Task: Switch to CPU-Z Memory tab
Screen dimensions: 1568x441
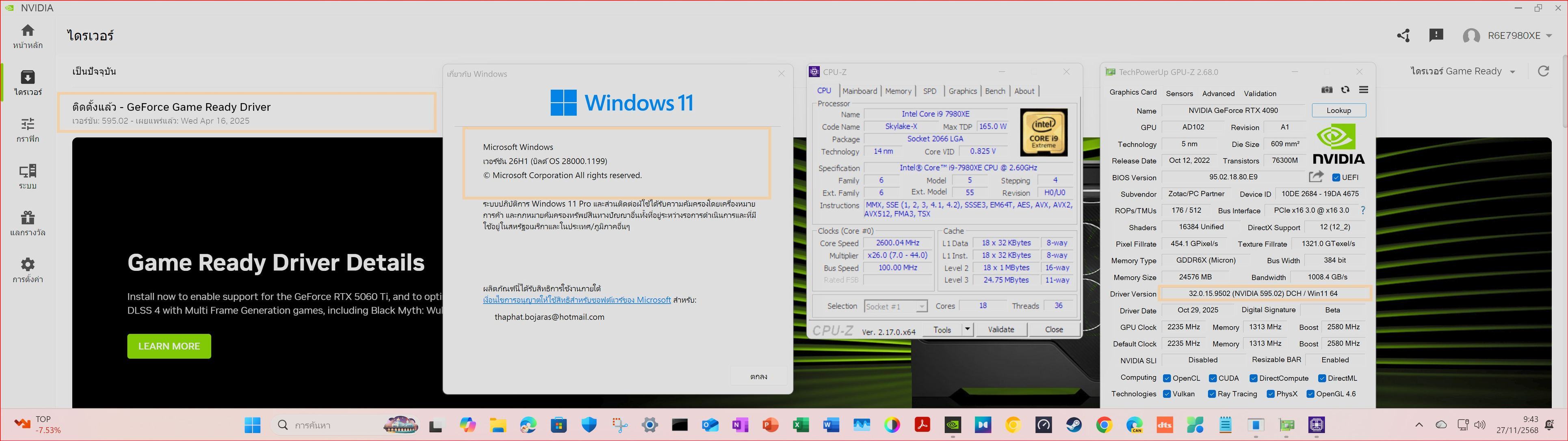Action: point(898,91)
